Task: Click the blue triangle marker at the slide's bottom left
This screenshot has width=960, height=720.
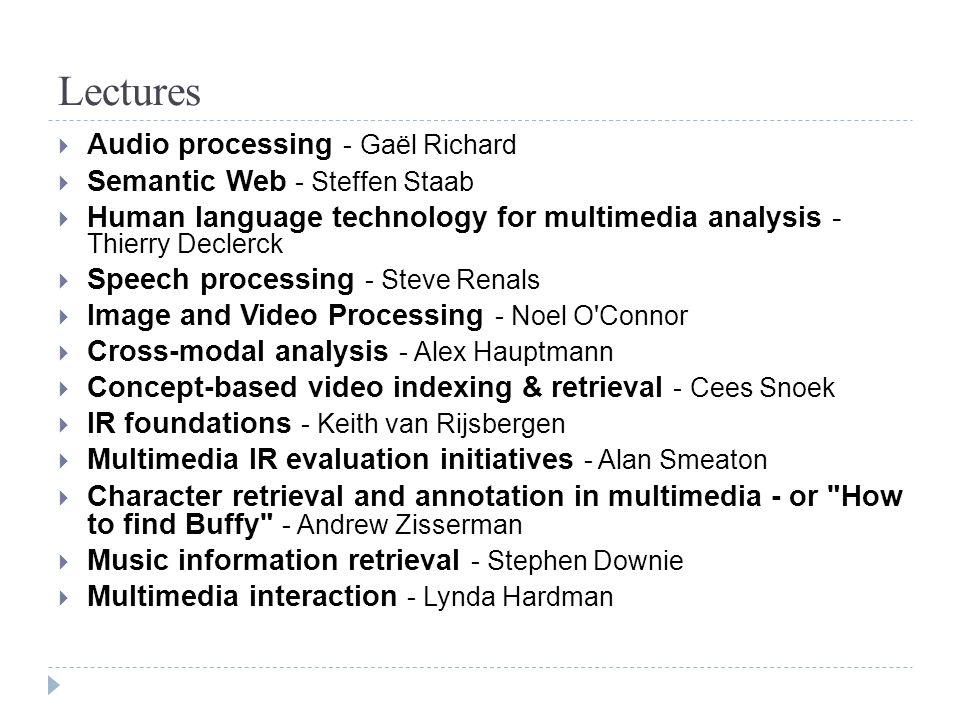Action: point(54,685)
